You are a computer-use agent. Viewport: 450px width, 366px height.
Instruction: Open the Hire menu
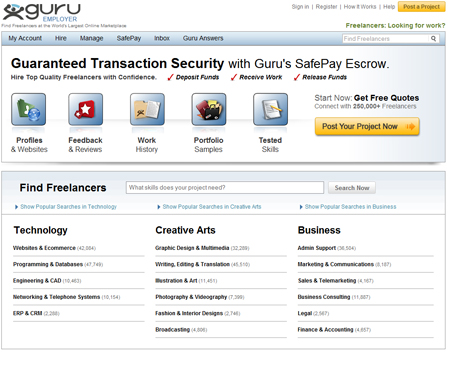click(x=61, y=38)
